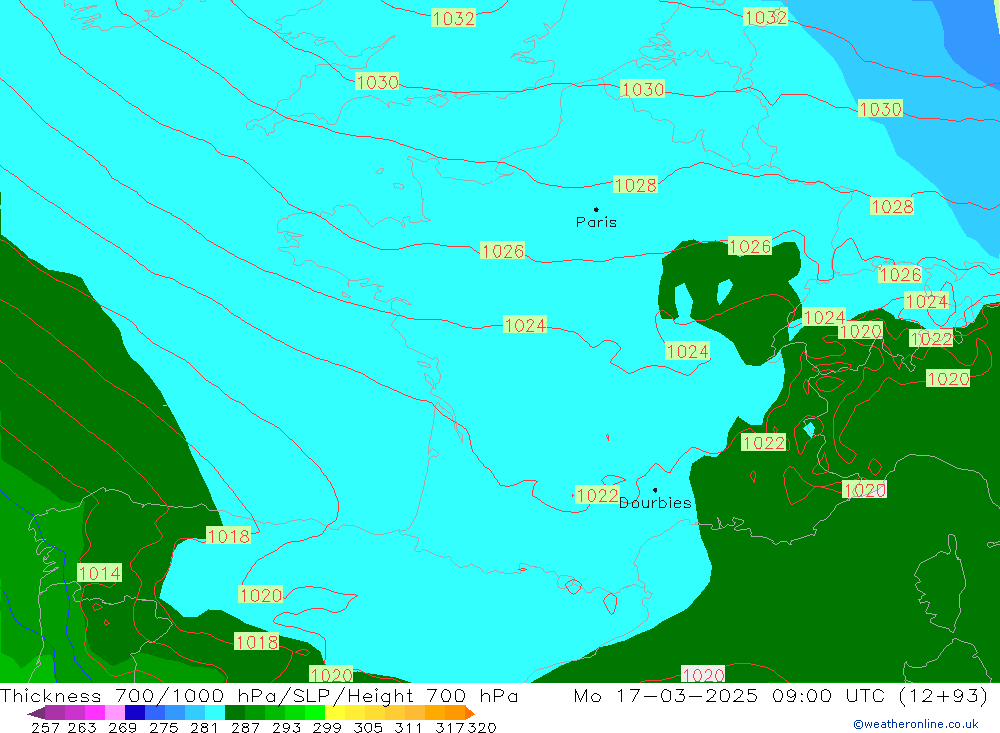Select the bright yellow legend swatch
The width and height of the screenshot is (1000, 733).
(335, 713)
